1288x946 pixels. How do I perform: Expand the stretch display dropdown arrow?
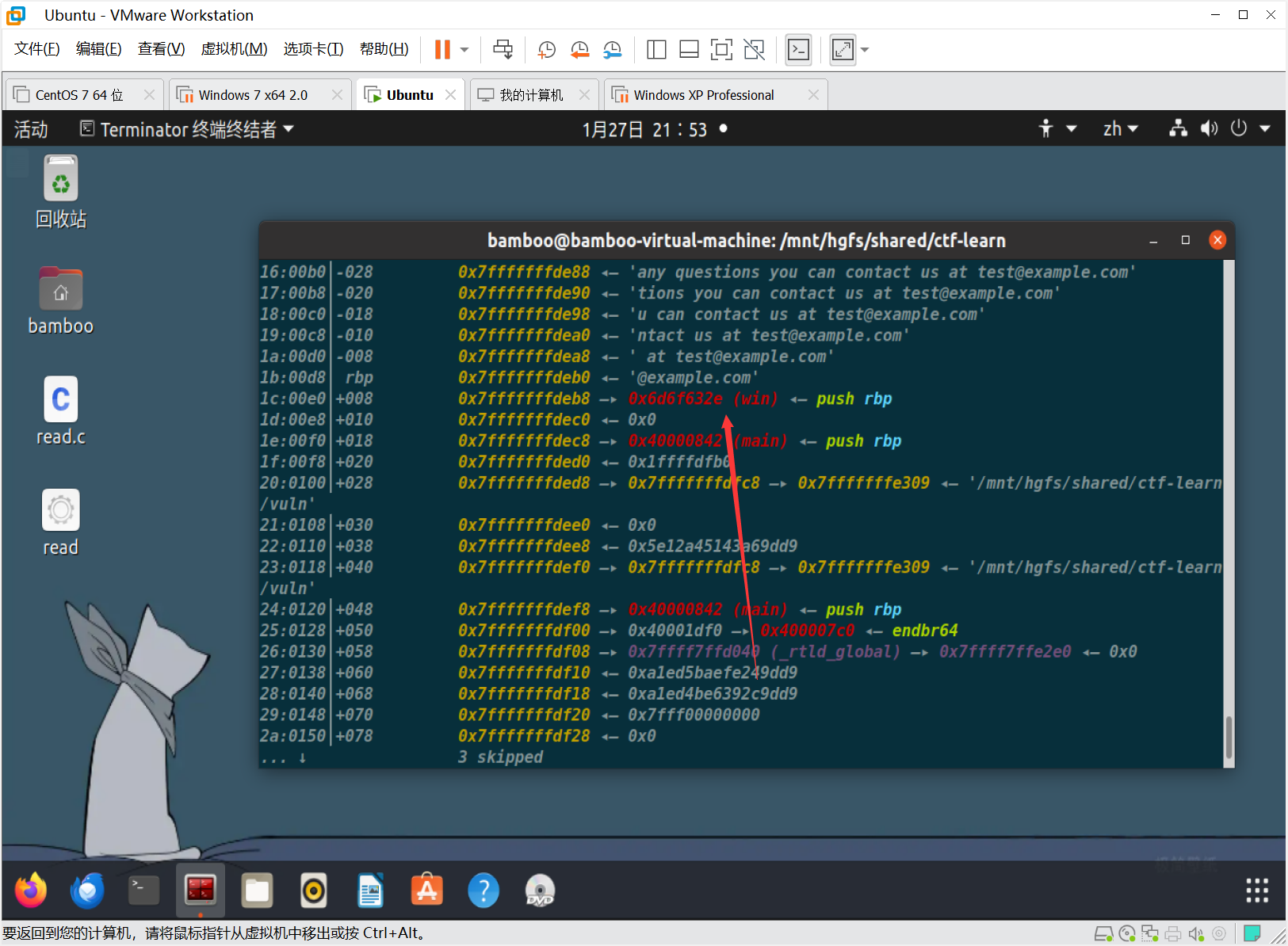[865, 50]
